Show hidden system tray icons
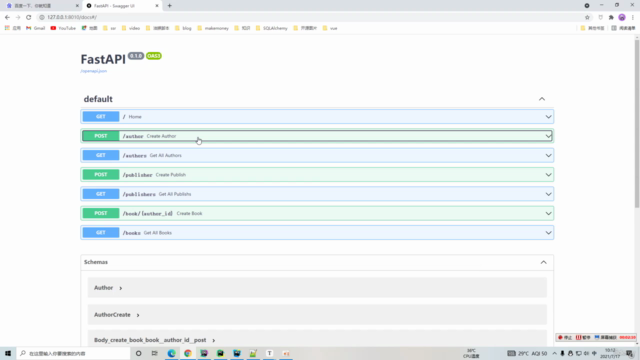The width and height of the screenshot is (640, 360). coord(554,353)
